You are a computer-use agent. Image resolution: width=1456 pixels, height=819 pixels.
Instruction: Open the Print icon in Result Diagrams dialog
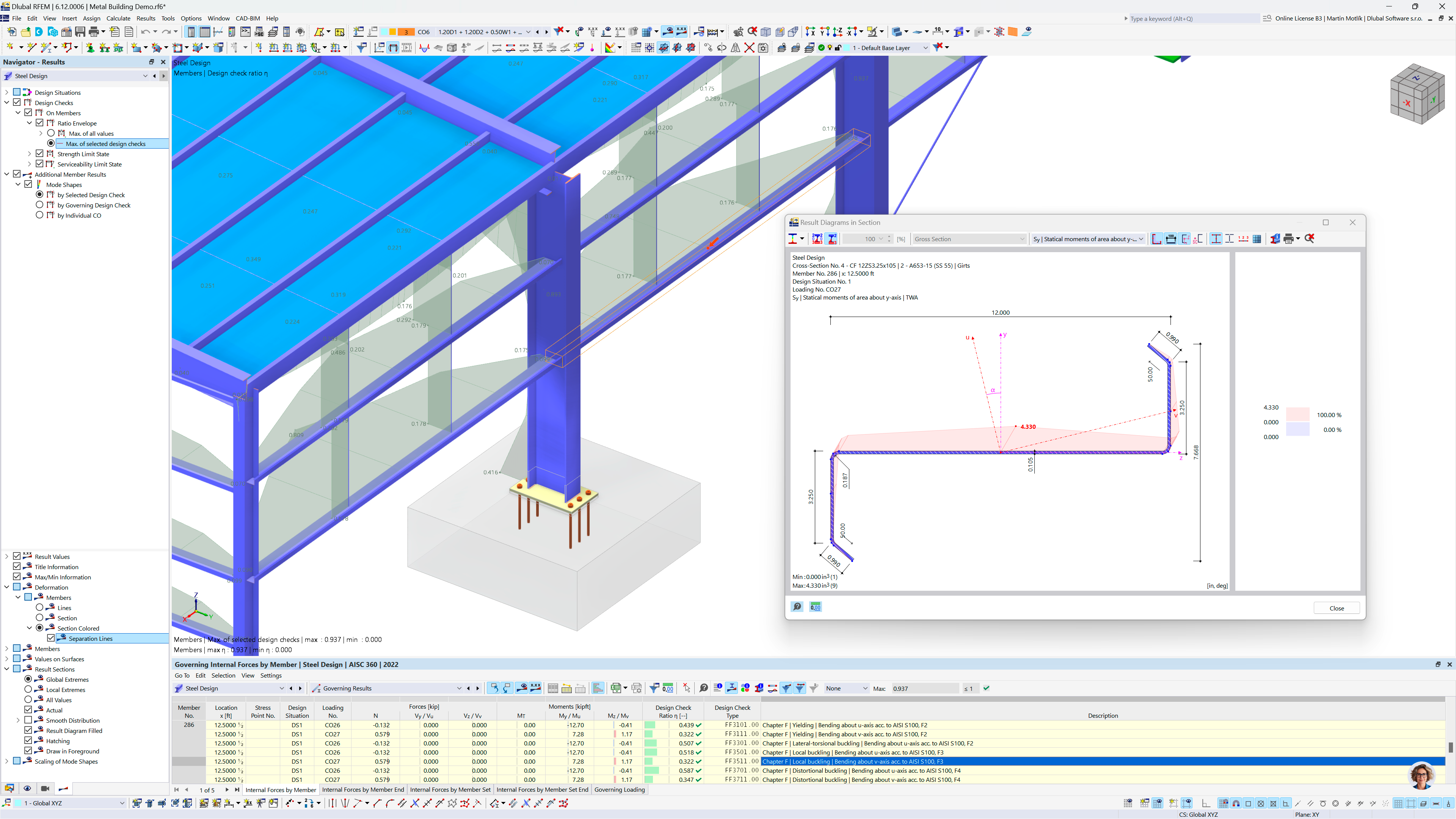pos(1289,238)
